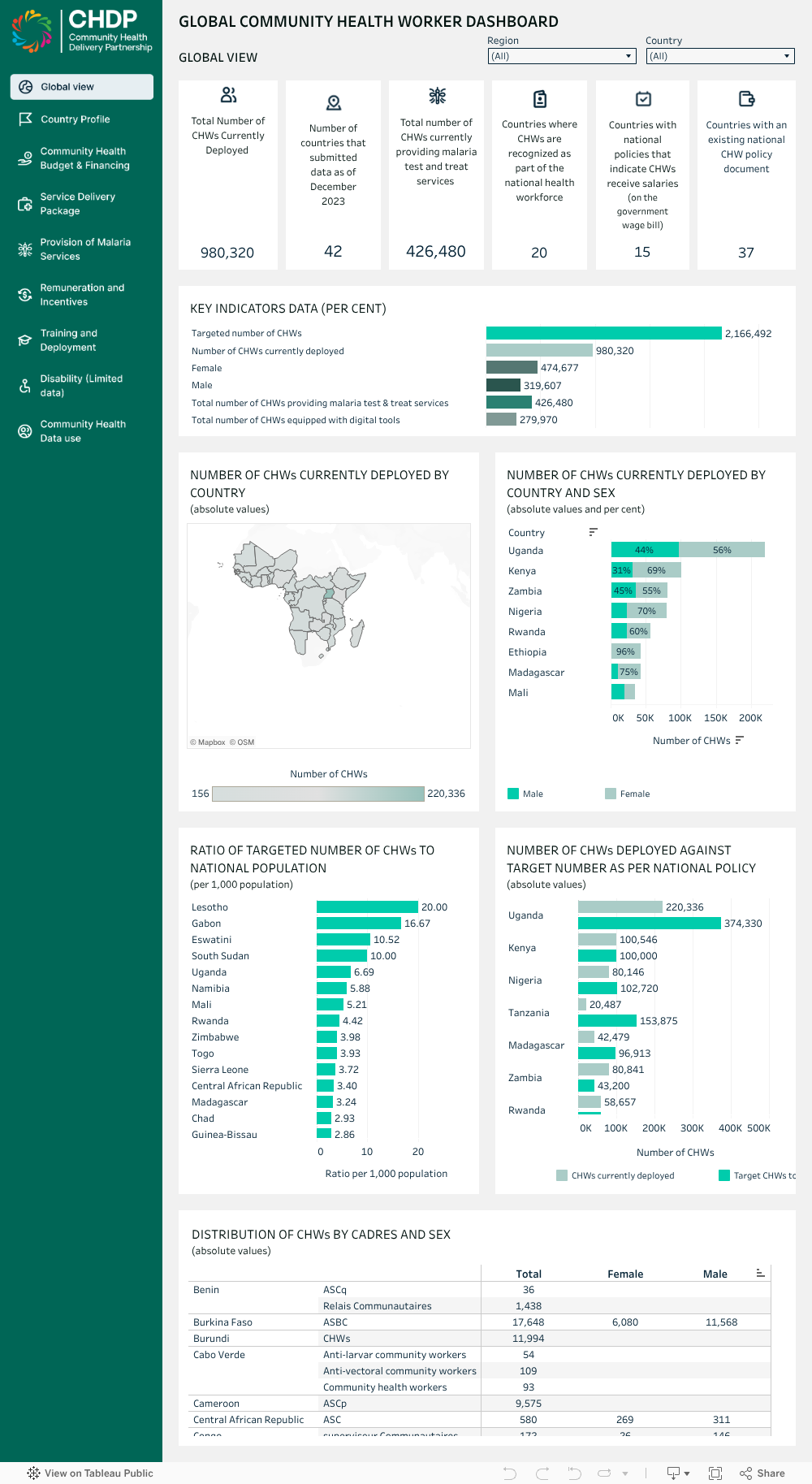Click the sort icon next to Country header
The height and width of the screenshot is (1484, 812).
tap(593, 531)
